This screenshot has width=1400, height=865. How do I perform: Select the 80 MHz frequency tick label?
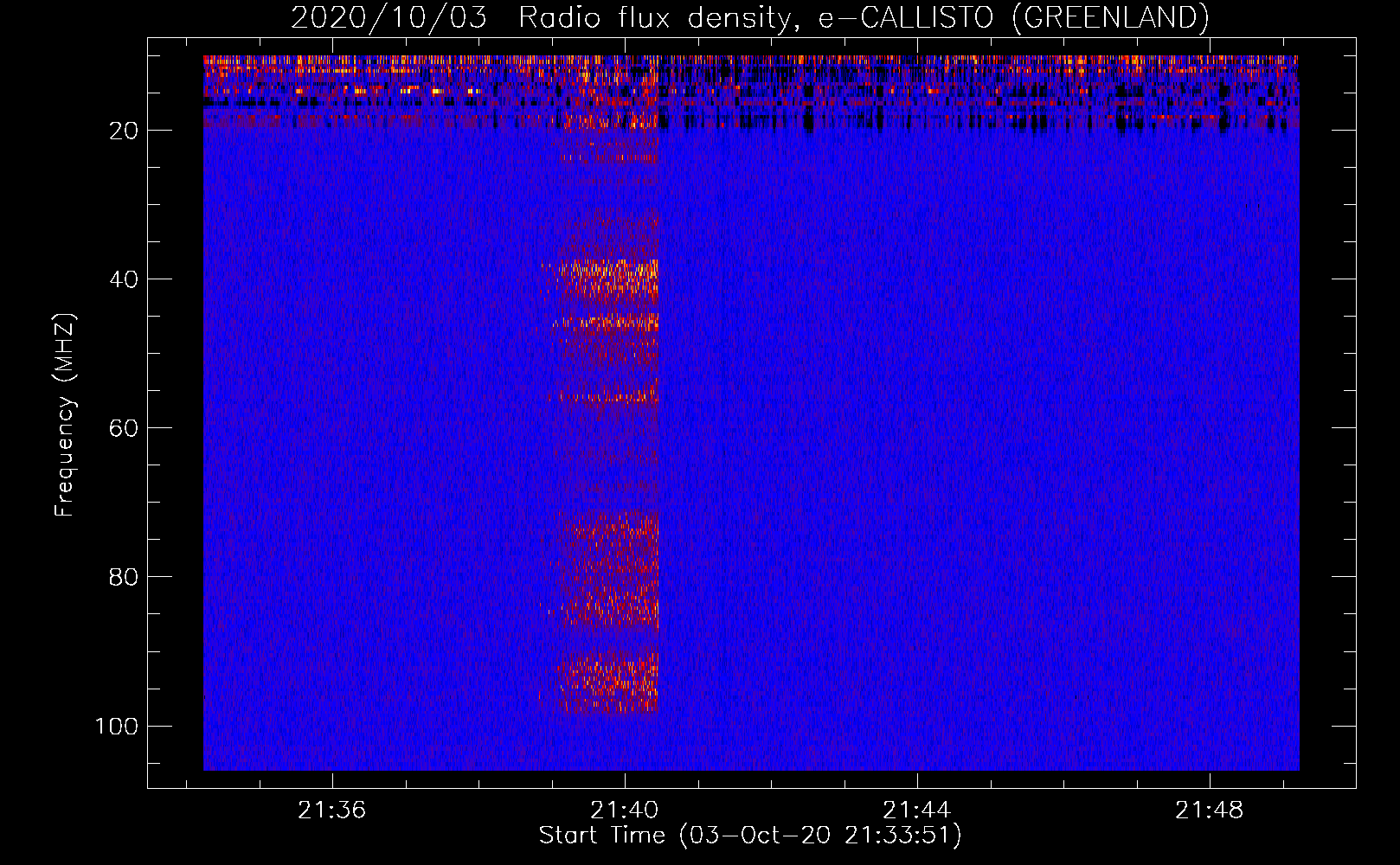pos(125,577)
